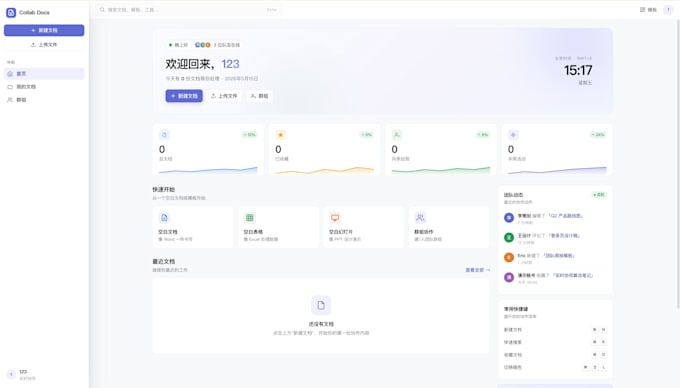Click the 群组 button in welcome banner
The image size is (680, 388).
coord(259,96)
